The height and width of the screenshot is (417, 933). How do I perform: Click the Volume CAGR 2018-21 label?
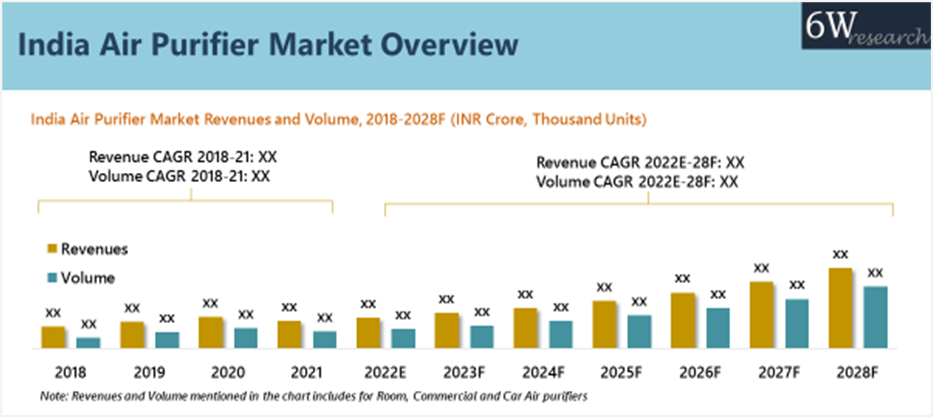tap(178, 175)
